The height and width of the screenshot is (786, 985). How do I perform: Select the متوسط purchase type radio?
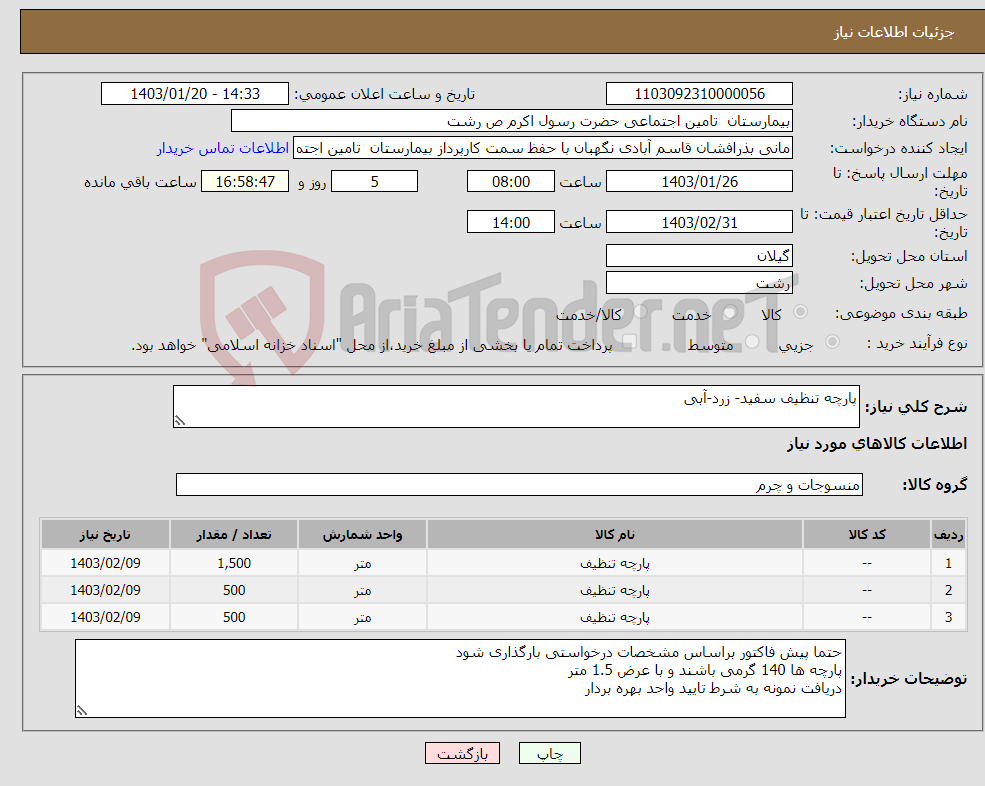(752, 341)
